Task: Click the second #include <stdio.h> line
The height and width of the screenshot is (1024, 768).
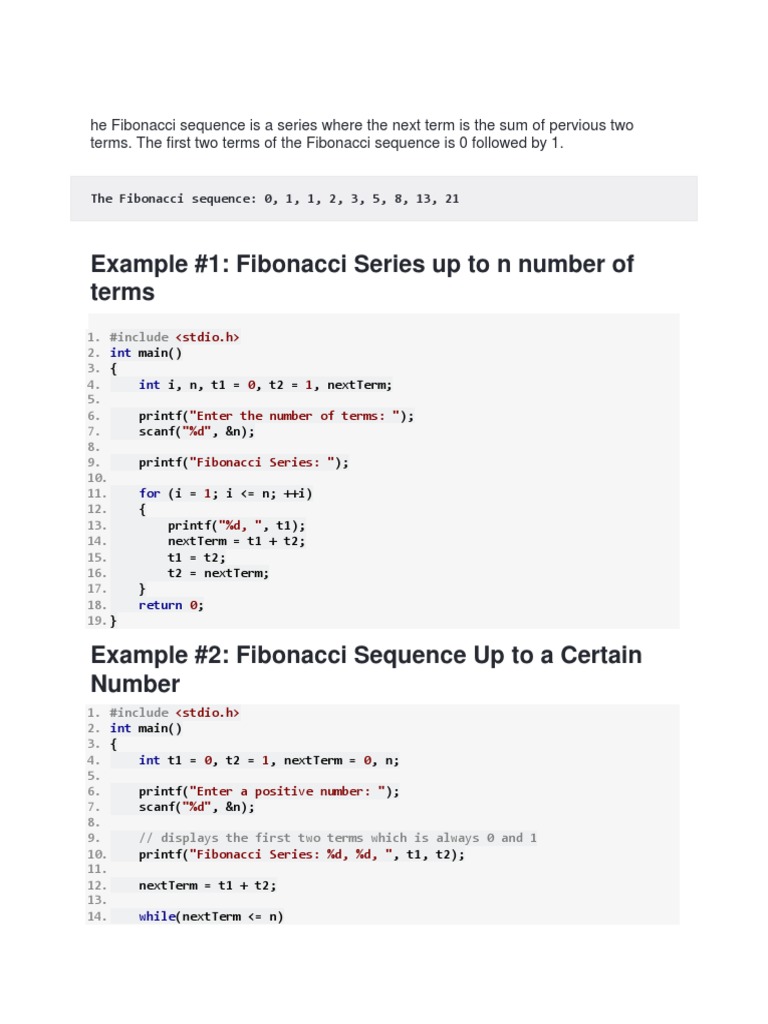Action: [x=175, y=712]
